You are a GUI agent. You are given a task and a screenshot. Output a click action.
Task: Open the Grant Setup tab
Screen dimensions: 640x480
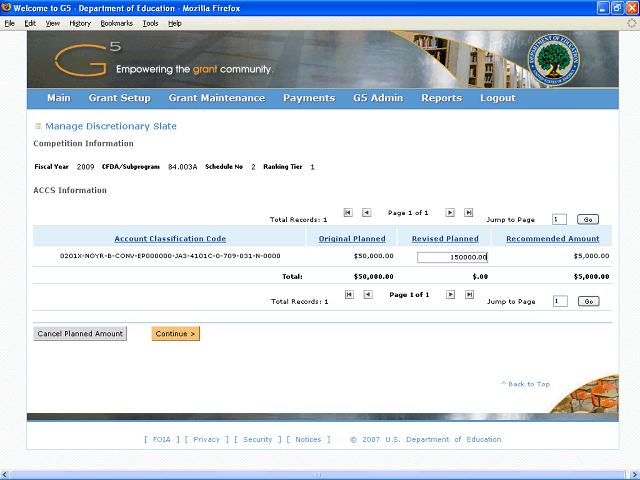point(120,98)
